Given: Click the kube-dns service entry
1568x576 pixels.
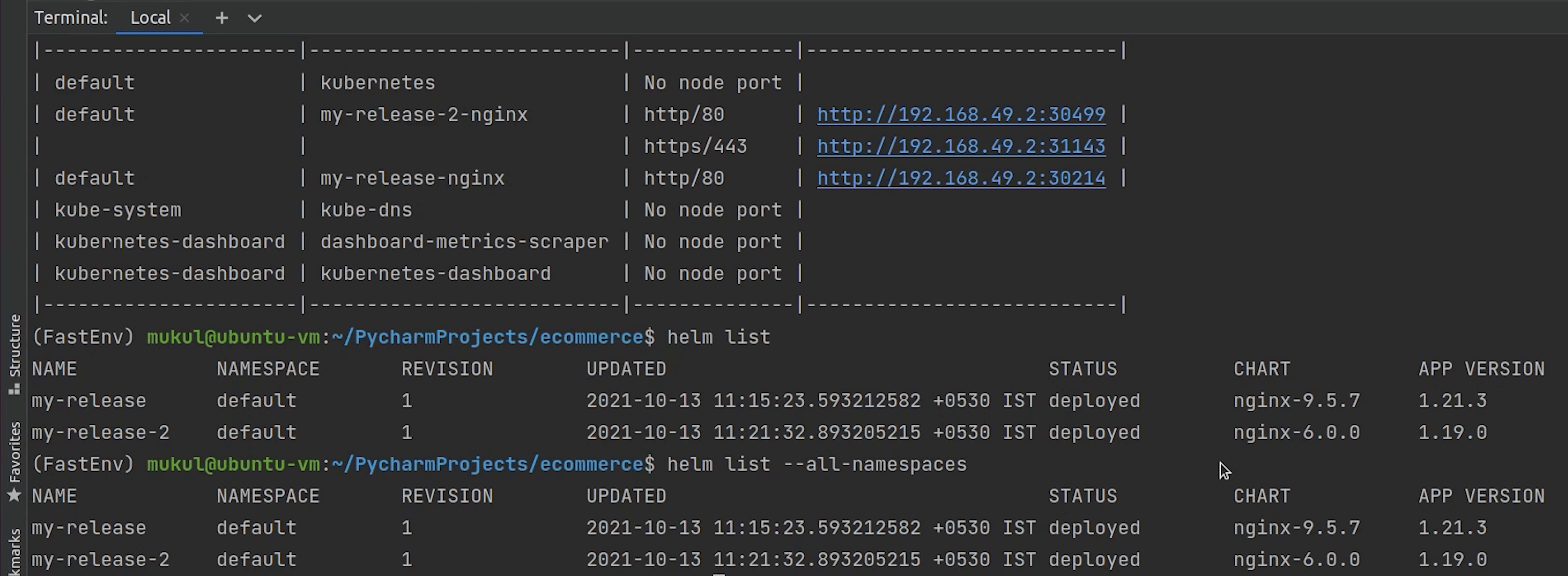Looking at the screenshot, I should 366,209.
